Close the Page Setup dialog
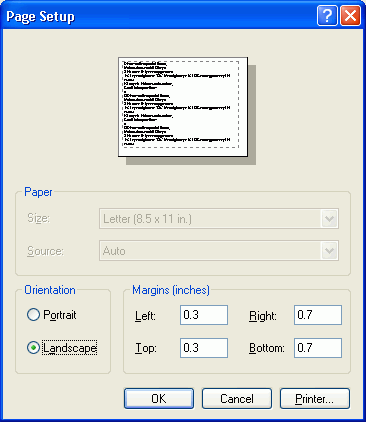 350,16
